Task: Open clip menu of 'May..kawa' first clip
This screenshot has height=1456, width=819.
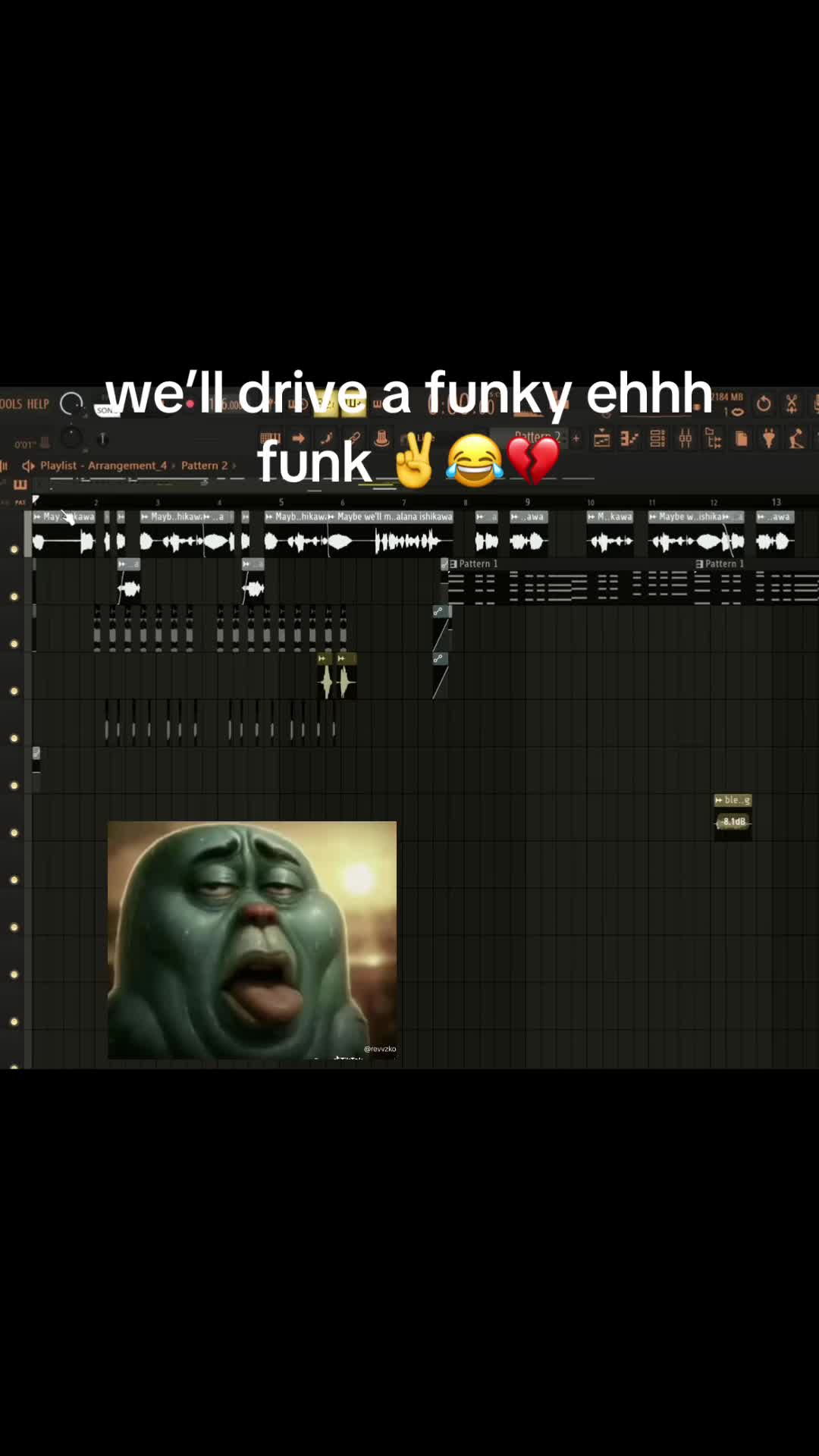Action: tap(37, 517)
